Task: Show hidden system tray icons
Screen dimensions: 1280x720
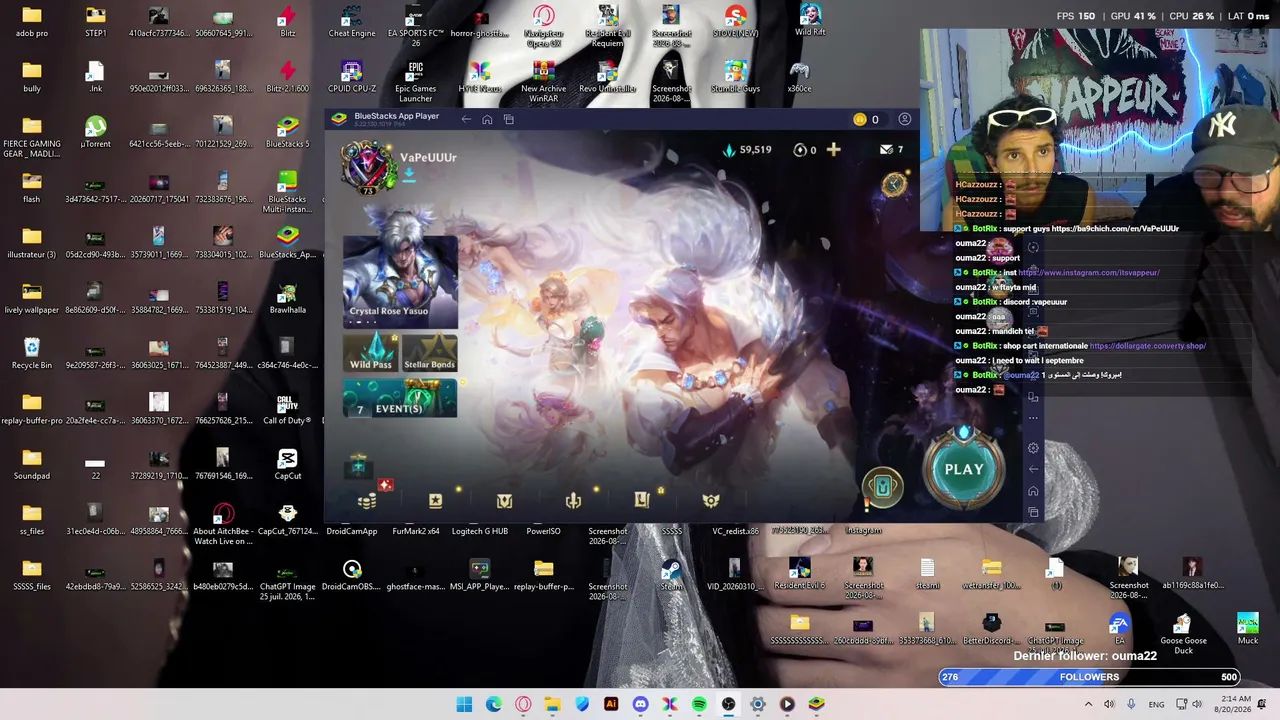Action: (1088, 704)
